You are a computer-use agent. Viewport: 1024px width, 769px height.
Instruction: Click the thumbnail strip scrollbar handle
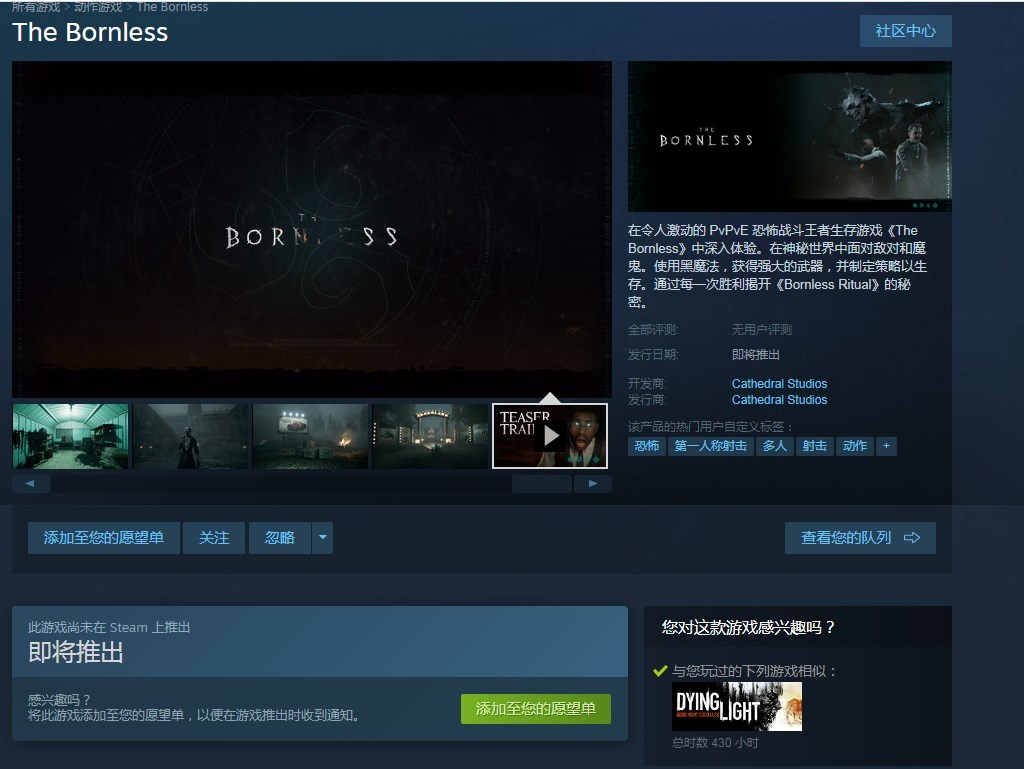click(x=542, y=484)
